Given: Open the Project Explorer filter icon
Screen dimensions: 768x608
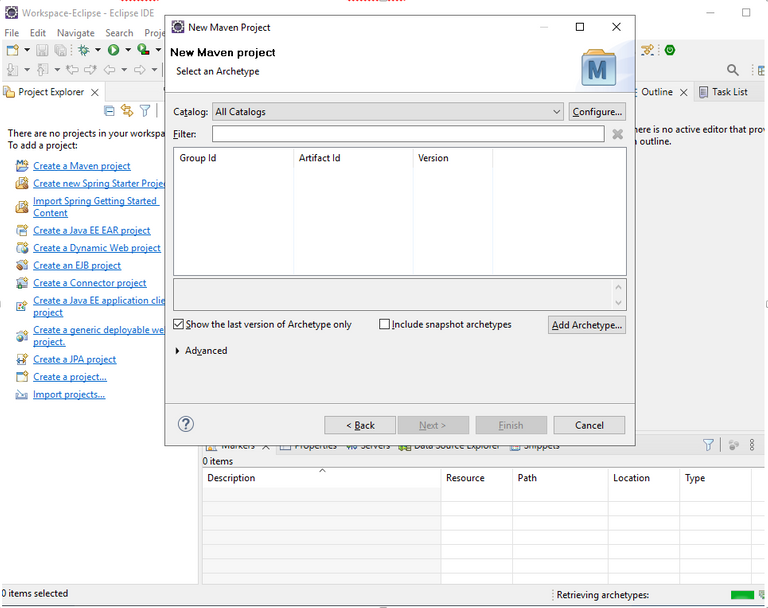Looking at the screenshot, I should [145, 111].
